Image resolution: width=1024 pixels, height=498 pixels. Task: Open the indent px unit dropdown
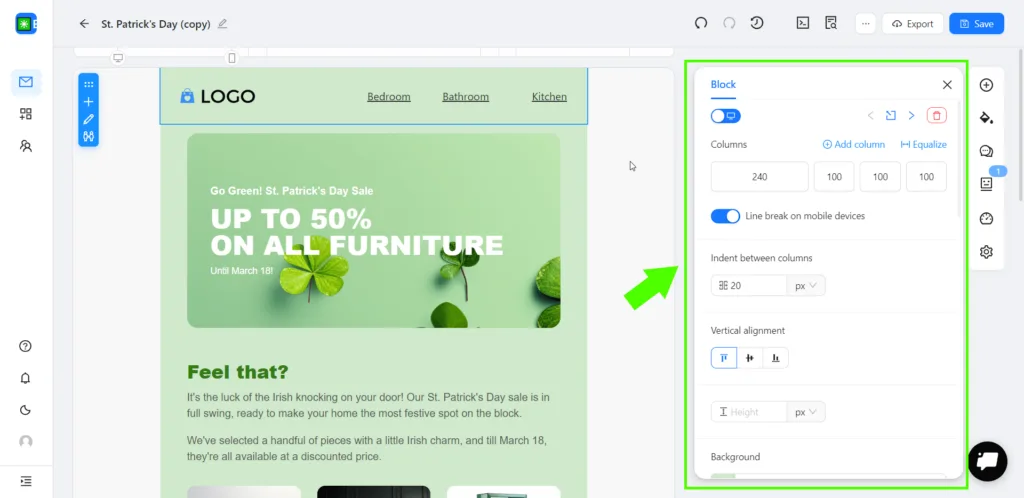(806, 285)
